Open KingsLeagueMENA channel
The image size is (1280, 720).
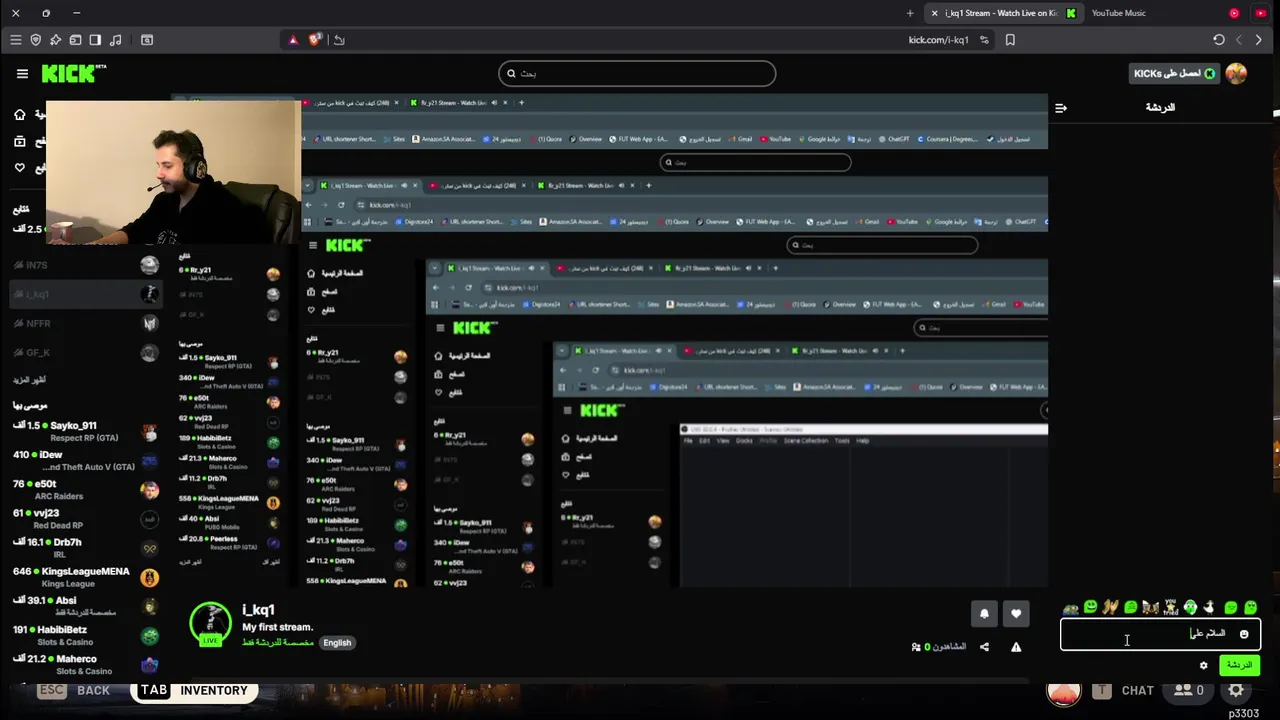click(84, 577)
